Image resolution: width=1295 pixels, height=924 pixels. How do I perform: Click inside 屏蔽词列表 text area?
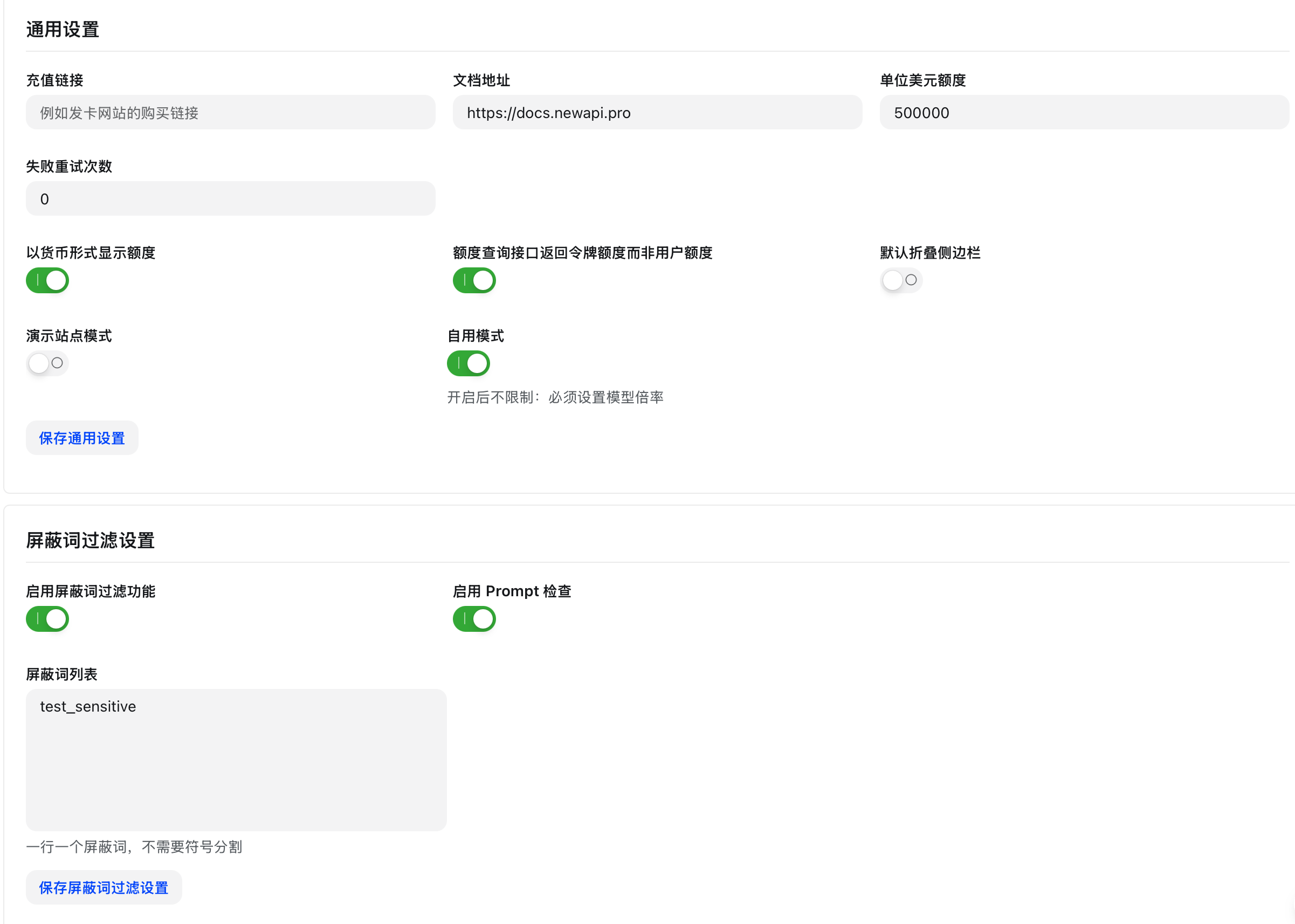tap(236, 760)
